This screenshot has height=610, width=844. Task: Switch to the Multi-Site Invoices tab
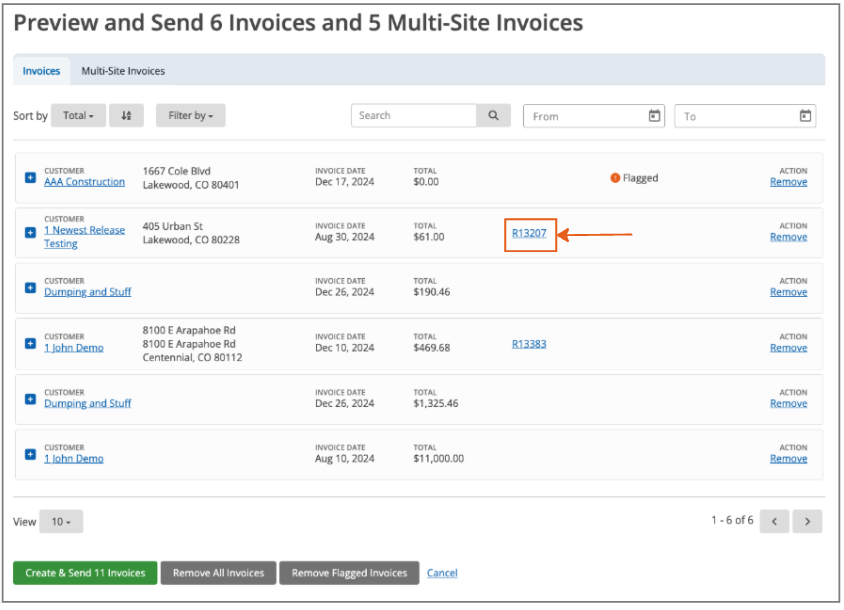coord(123,71)
